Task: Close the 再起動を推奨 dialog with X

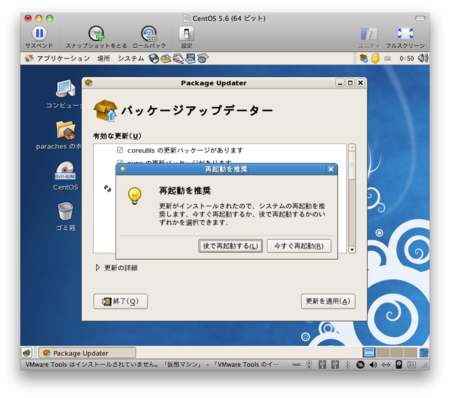Action: 331,169
